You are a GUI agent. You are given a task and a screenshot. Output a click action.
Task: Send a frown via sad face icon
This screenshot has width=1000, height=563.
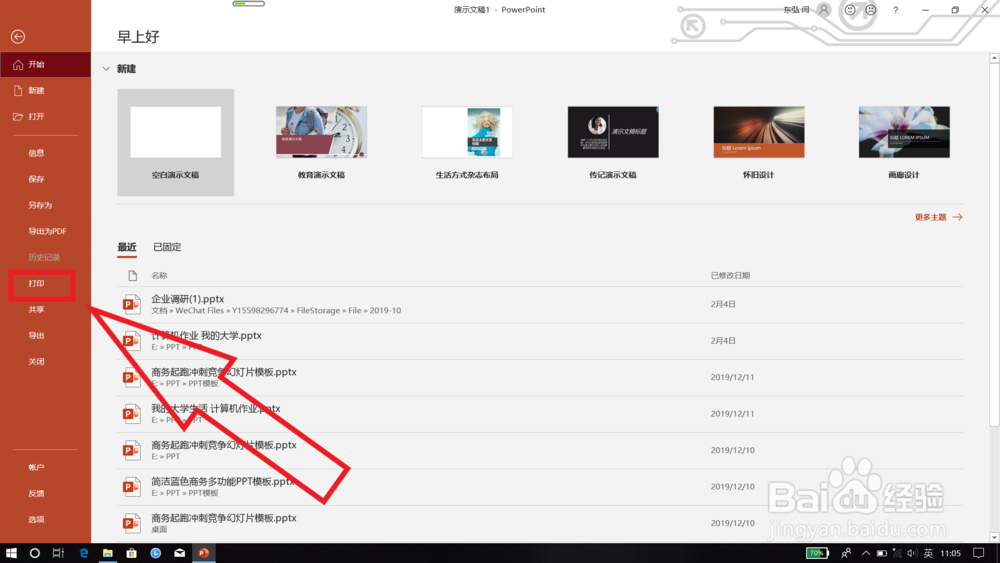point(871,10)
